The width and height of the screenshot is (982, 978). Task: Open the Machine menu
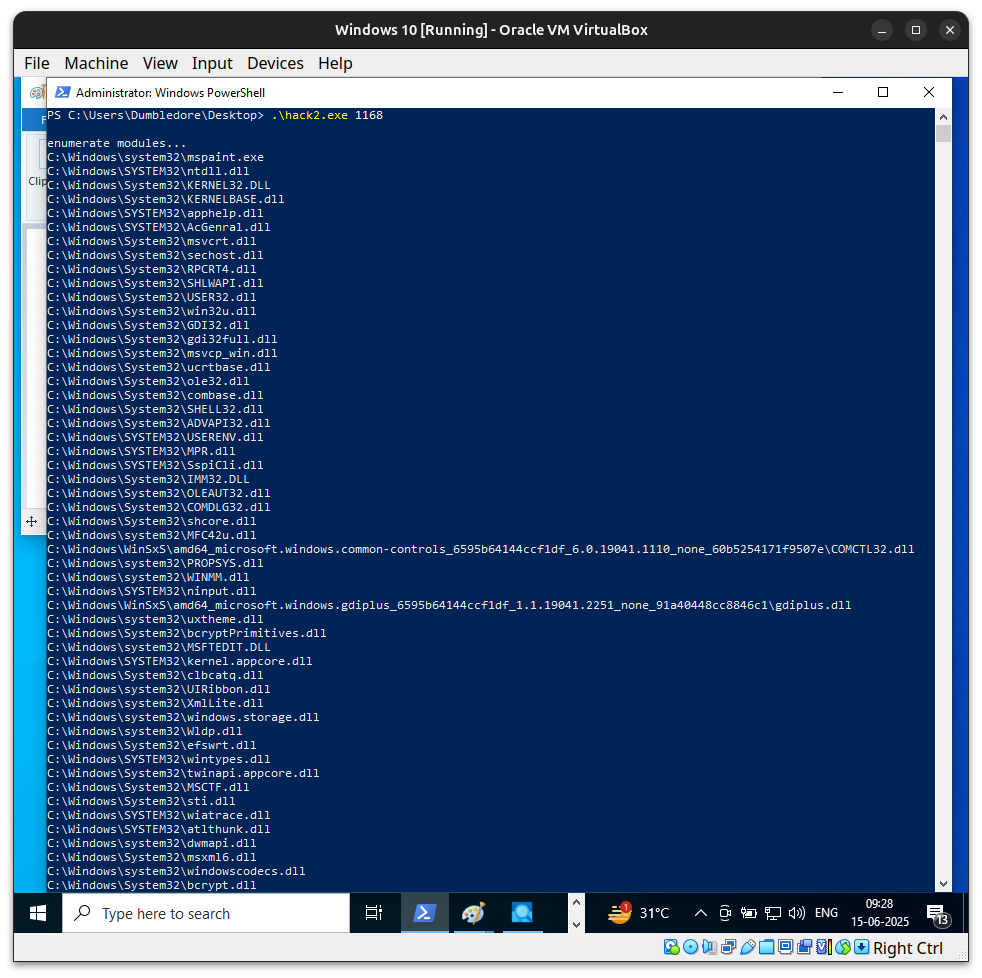coord(96,63)
